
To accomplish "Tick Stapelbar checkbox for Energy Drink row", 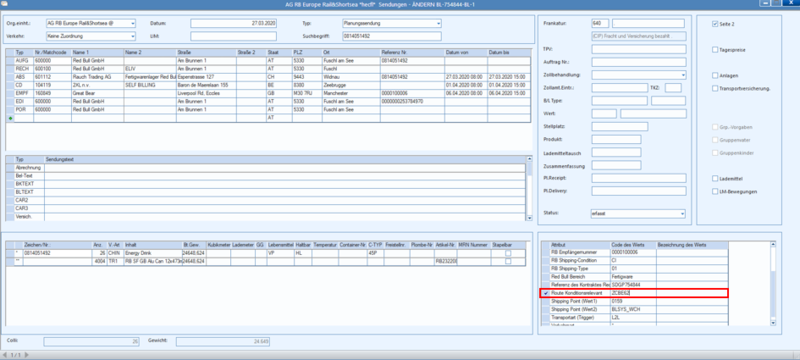I will tap(508, 253).
